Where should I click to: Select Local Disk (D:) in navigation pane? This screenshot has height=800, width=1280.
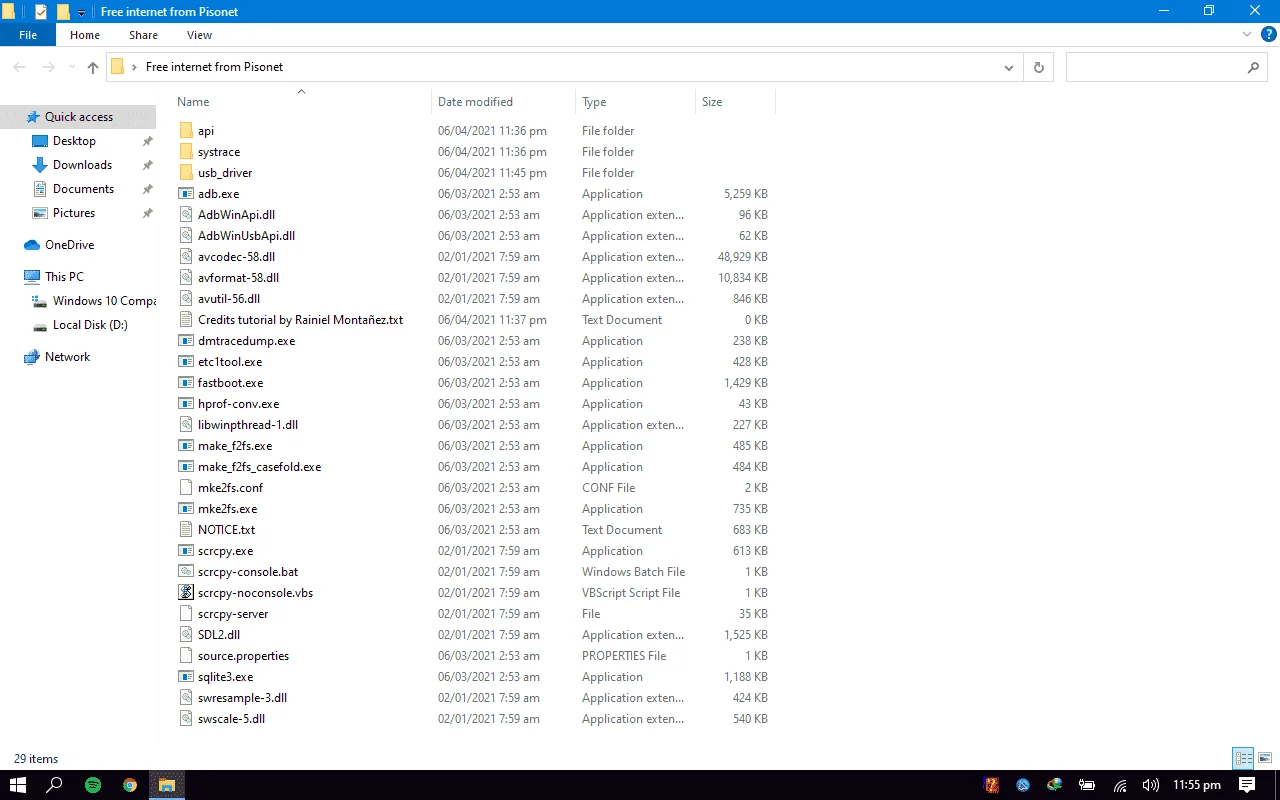click(90, 325)
